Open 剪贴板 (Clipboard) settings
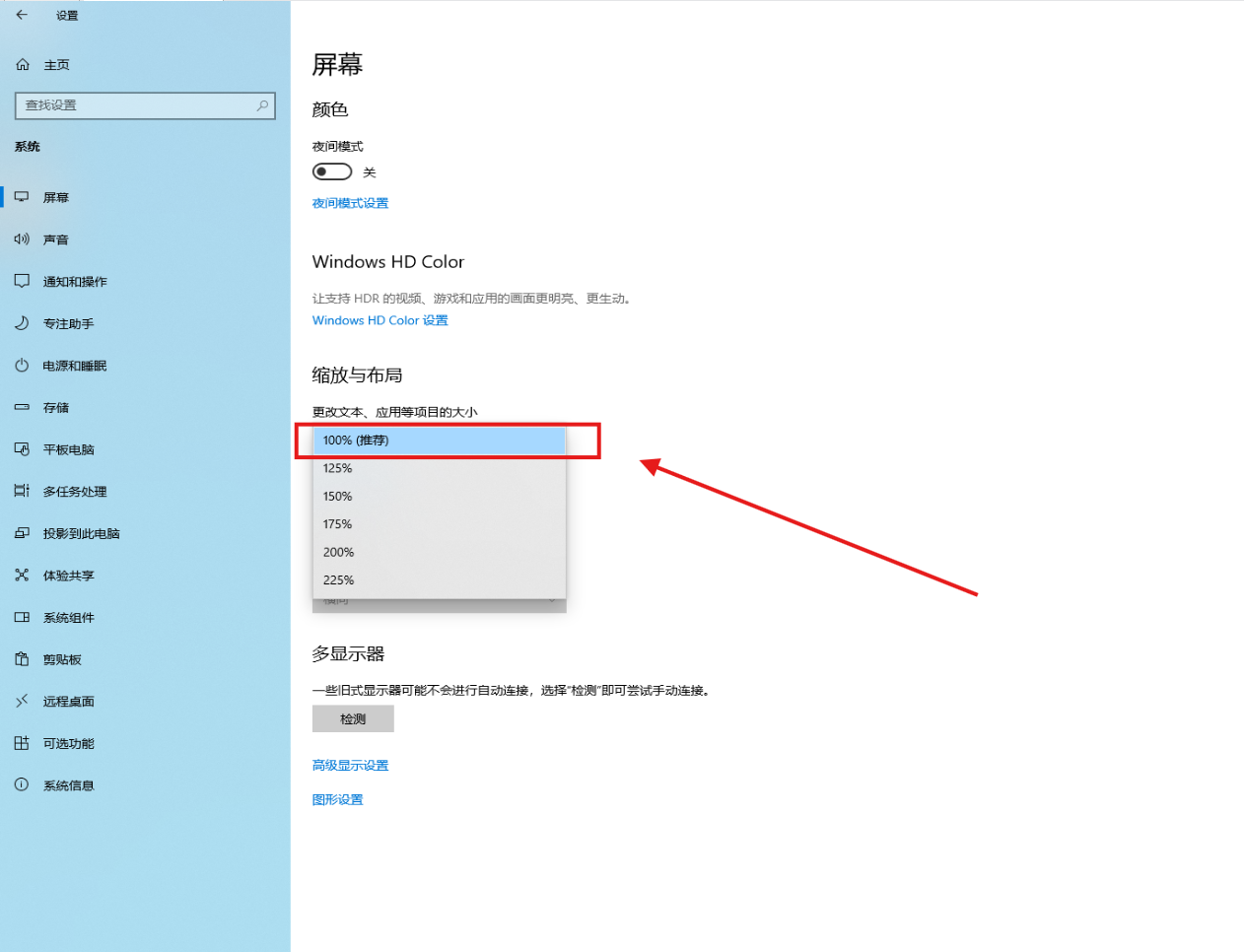The image size is (1244, 952). pyautogui.click(x=59, y=659)
